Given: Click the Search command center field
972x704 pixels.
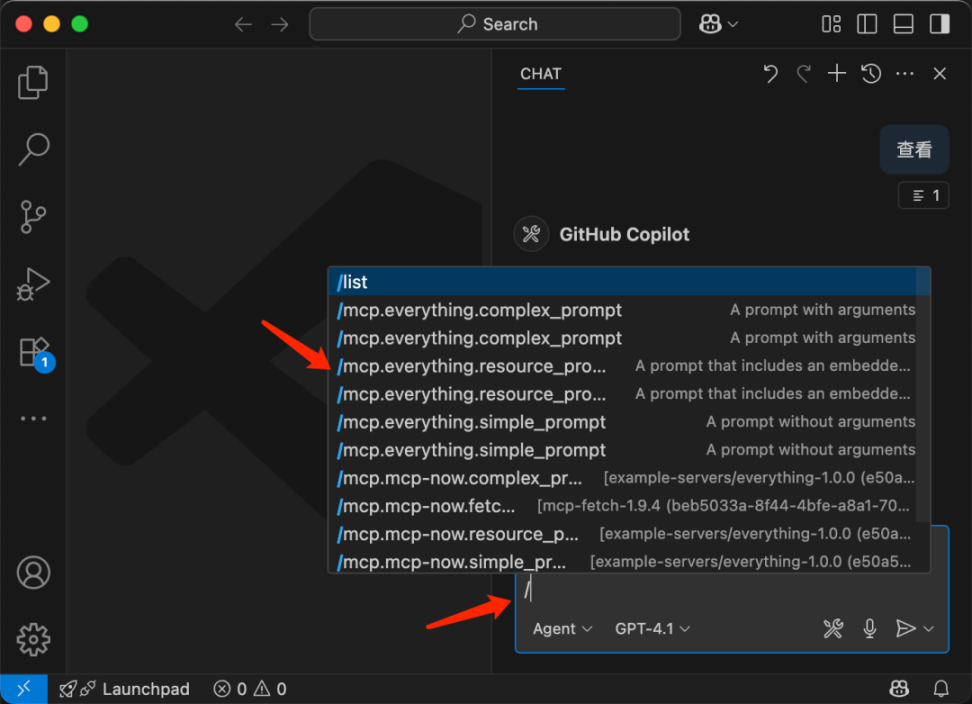Looking at the screenshot, I should [x=495, y=24].
